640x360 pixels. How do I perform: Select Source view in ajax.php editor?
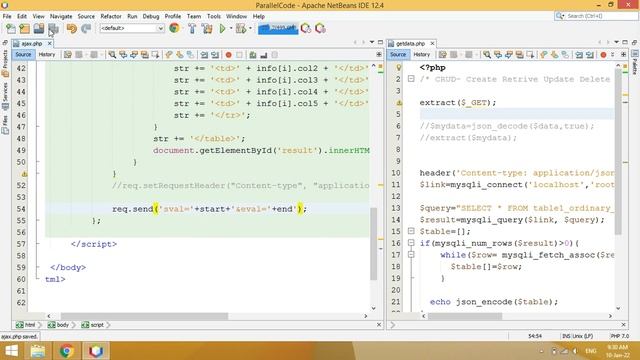(23, 54)
